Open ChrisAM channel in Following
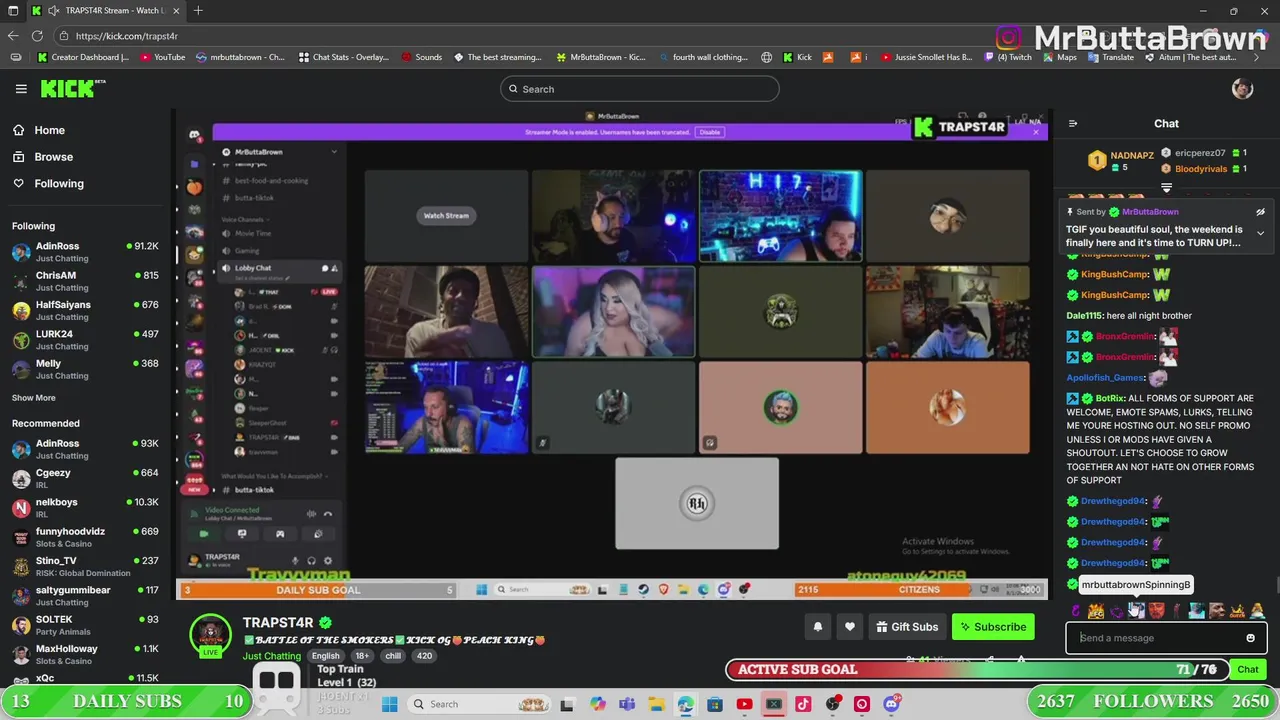 click(85, 281)
